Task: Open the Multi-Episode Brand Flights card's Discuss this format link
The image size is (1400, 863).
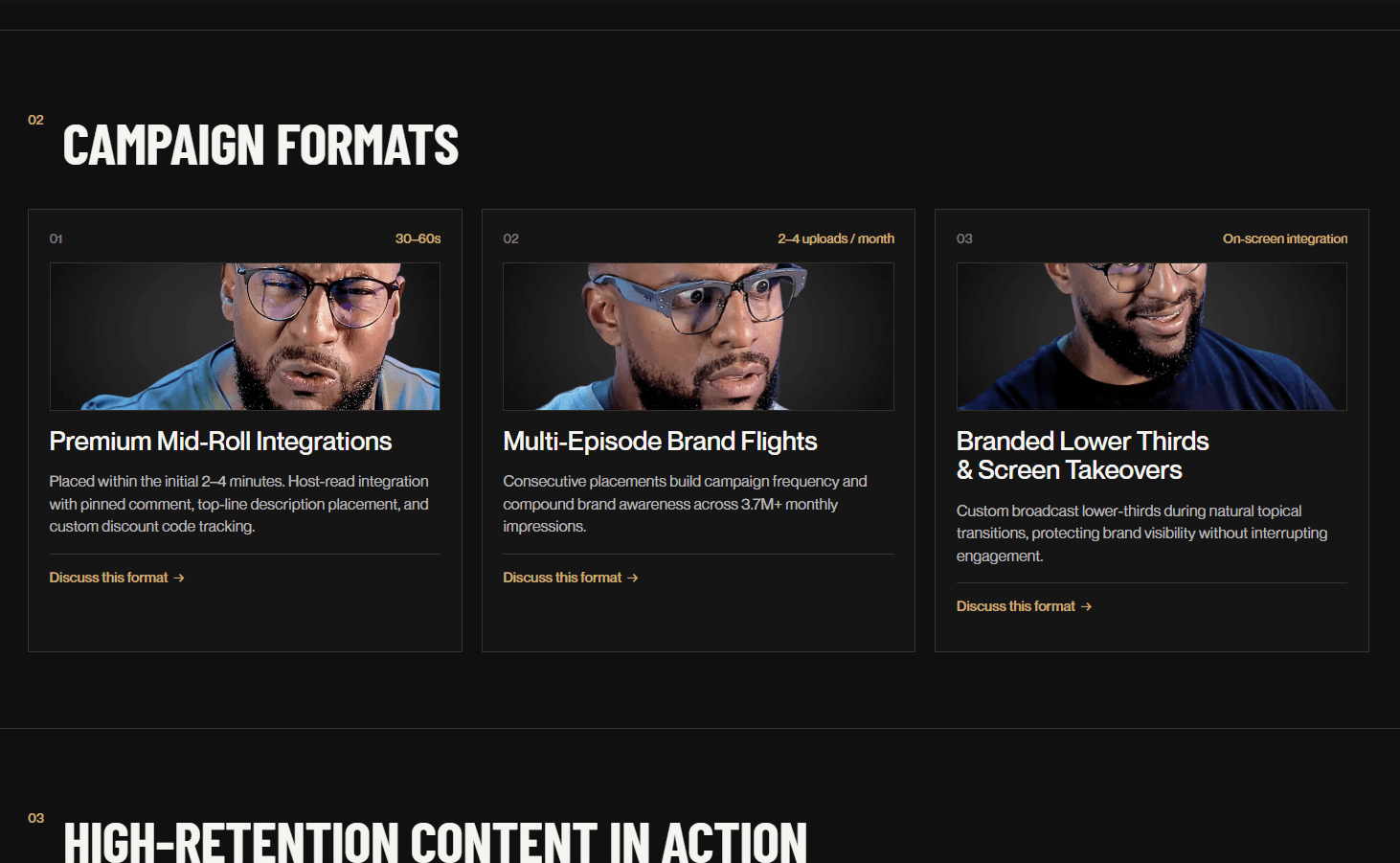Action: (571, 578)
